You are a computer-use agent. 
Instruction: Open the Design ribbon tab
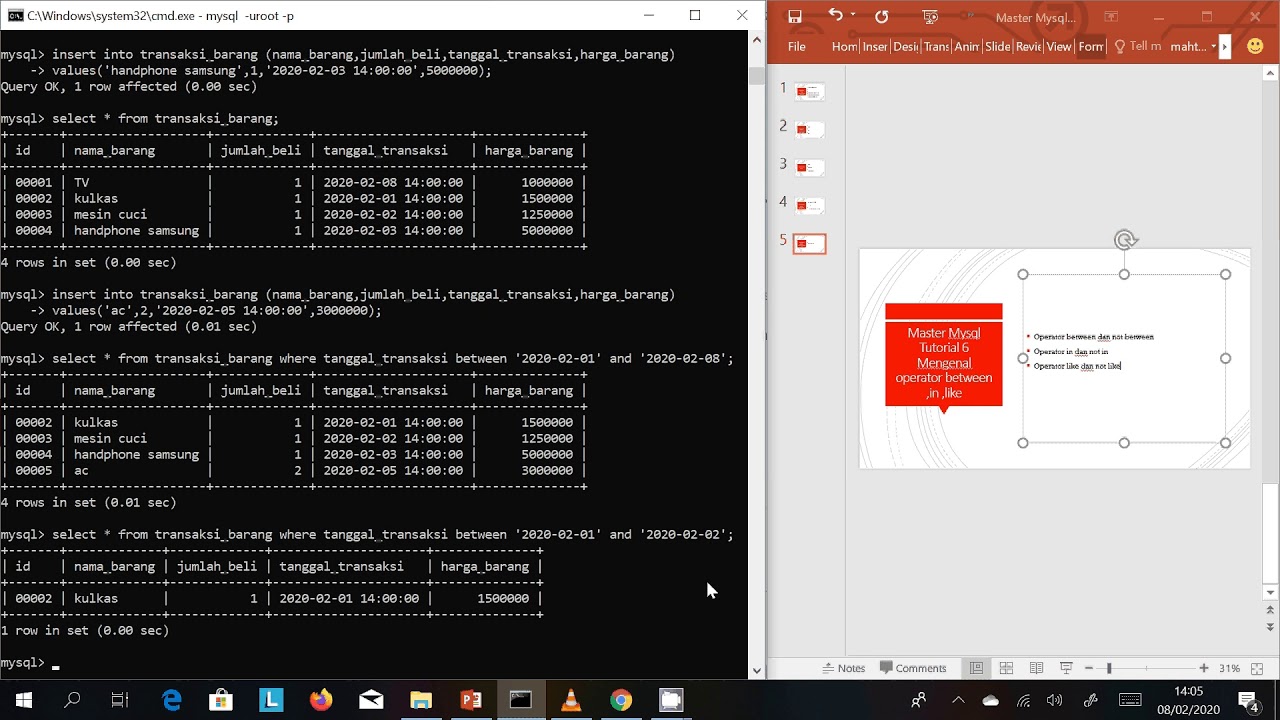tap(905, 47)
